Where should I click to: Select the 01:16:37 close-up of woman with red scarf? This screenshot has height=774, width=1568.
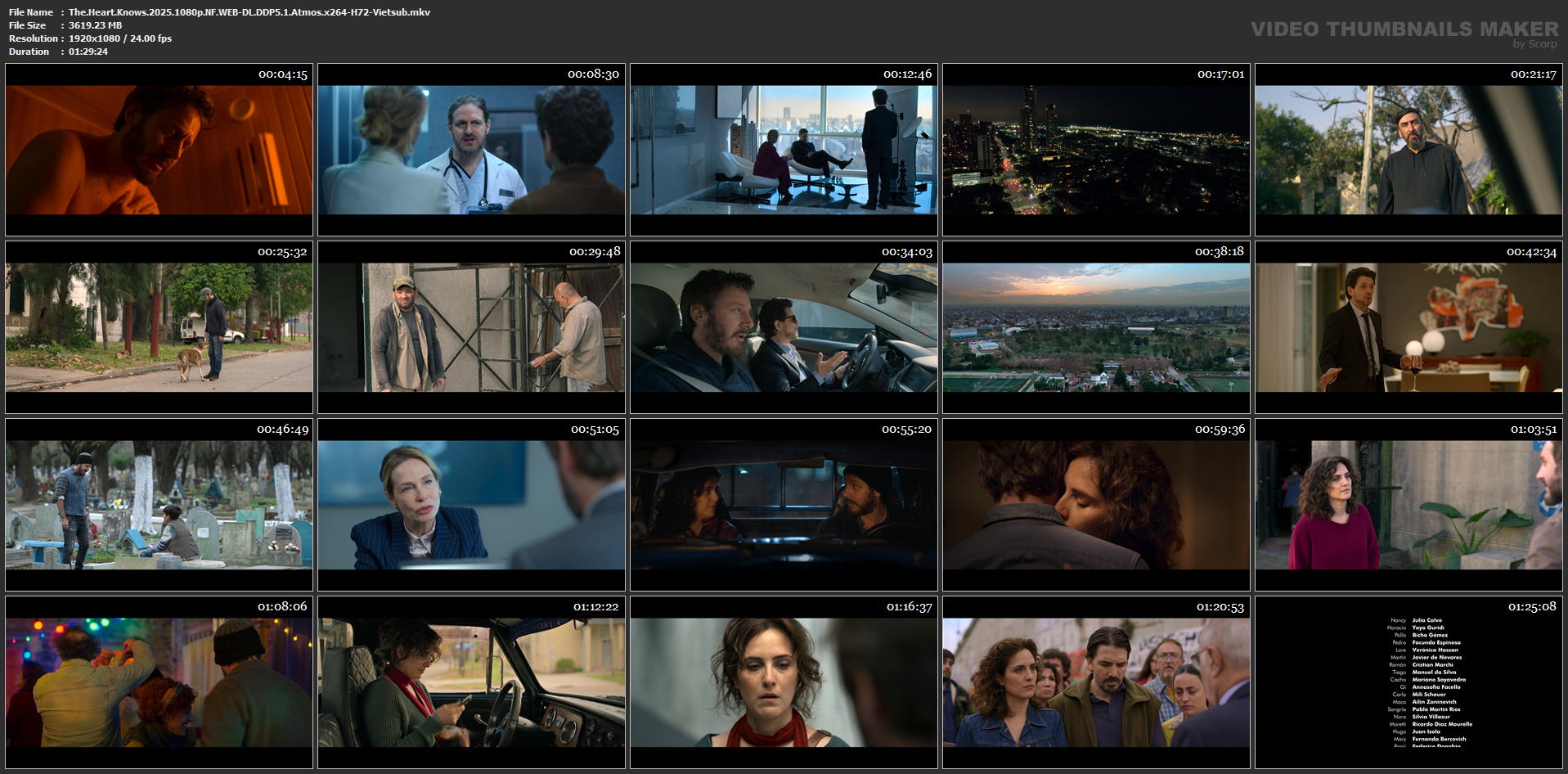point(784,682)
